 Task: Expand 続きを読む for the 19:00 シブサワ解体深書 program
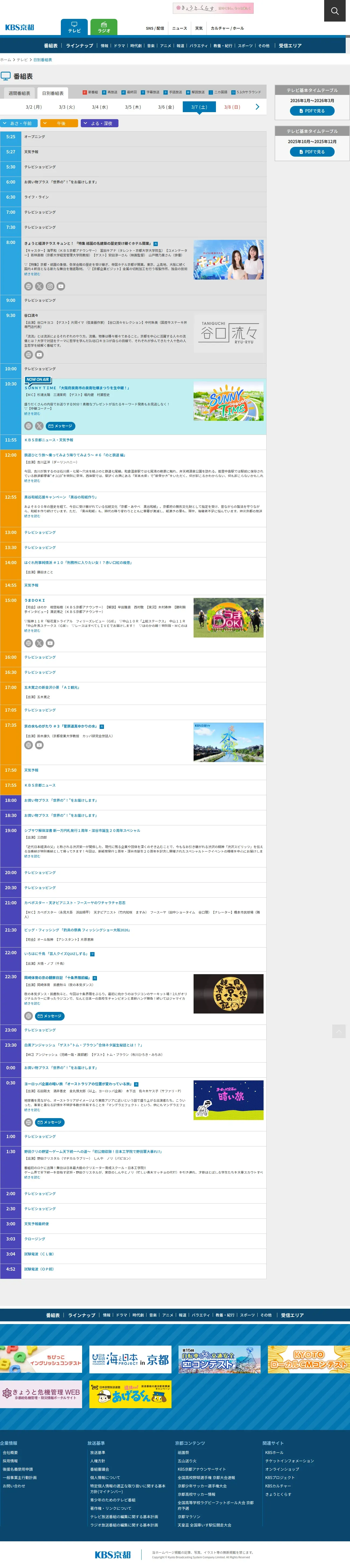point(32,856)
